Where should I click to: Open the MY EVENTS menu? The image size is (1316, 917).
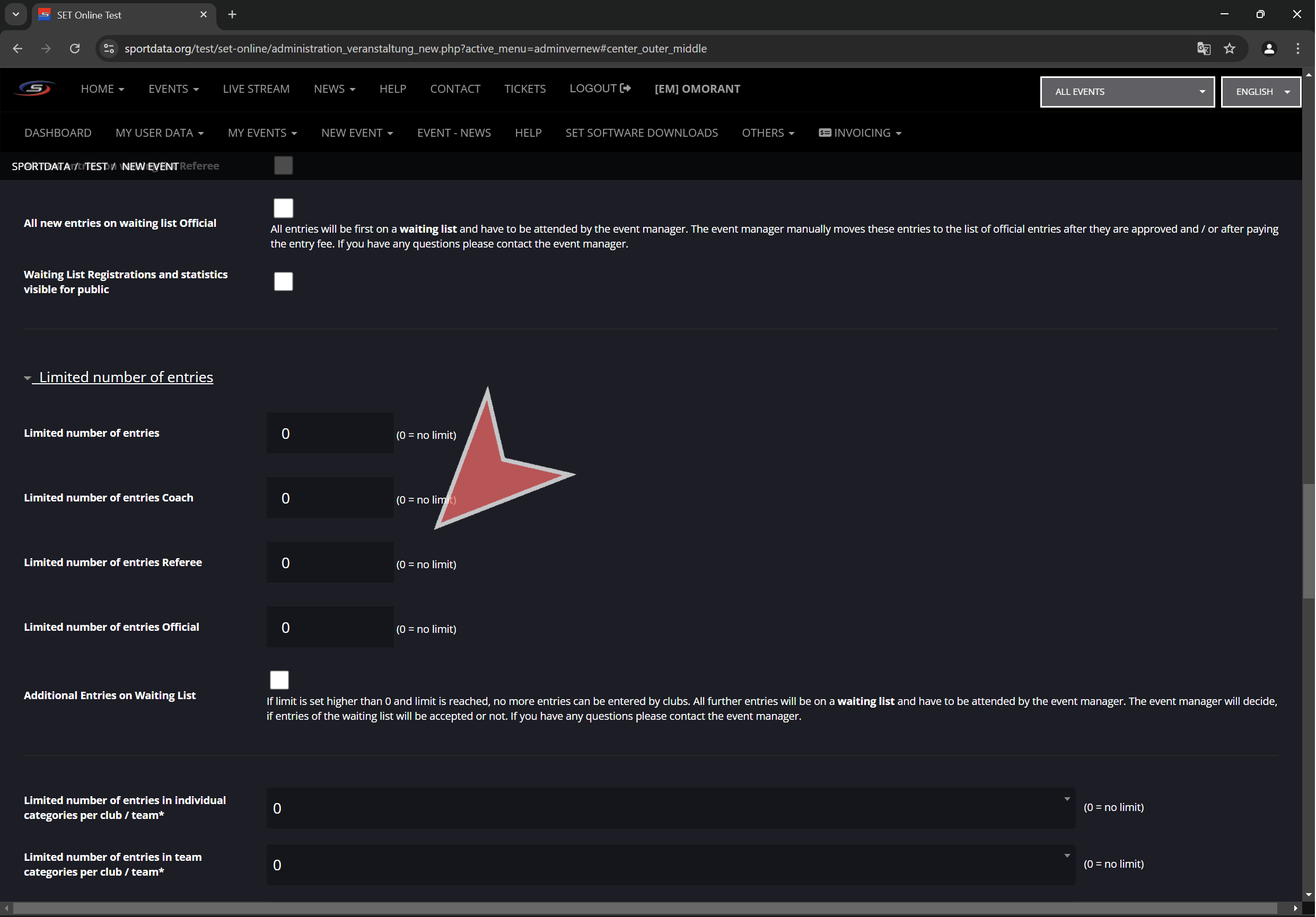pyautogui.click(x=262, y=133)
